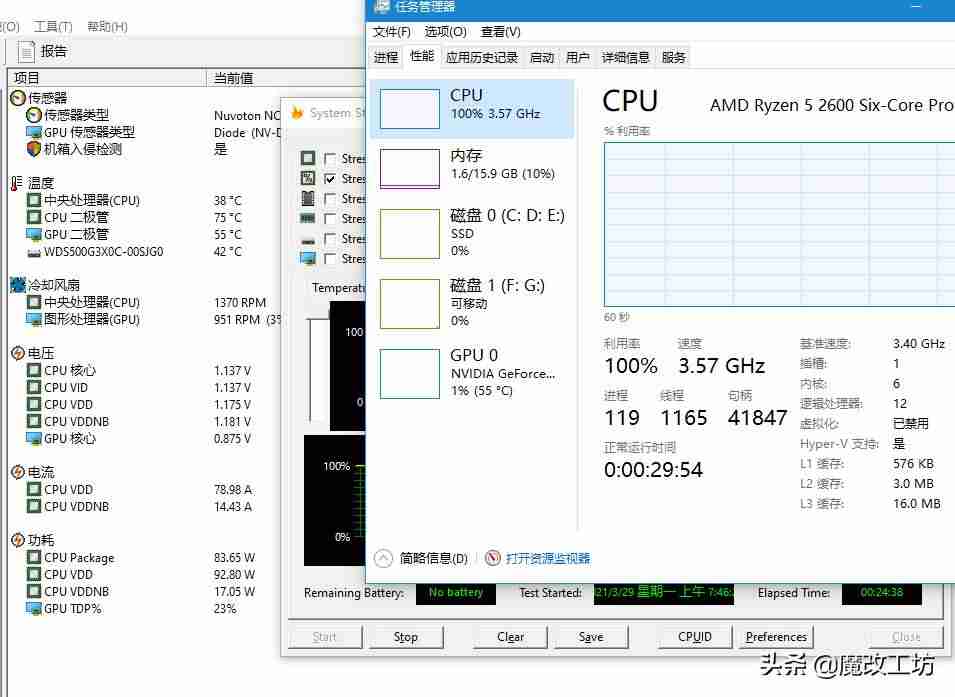Select the CPU 二极管 temperature row
The height and width of the screenshot is (697, 955).
coord(143,217)
